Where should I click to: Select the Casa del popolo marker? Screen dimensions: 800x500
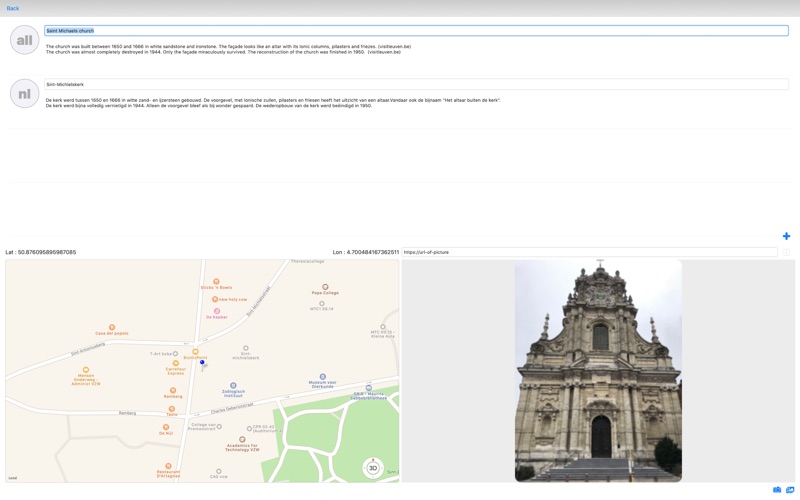(112, 327)
